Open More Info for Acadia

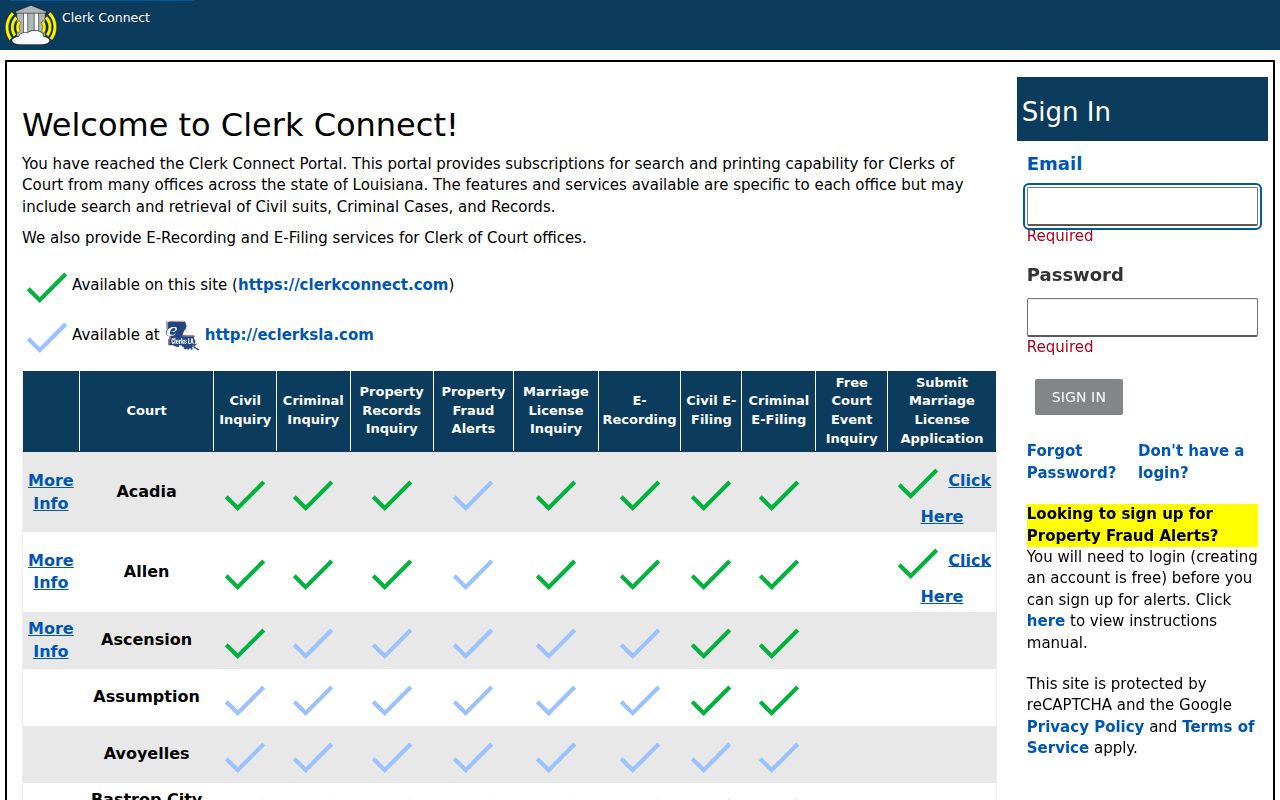[x=51, y=492]
